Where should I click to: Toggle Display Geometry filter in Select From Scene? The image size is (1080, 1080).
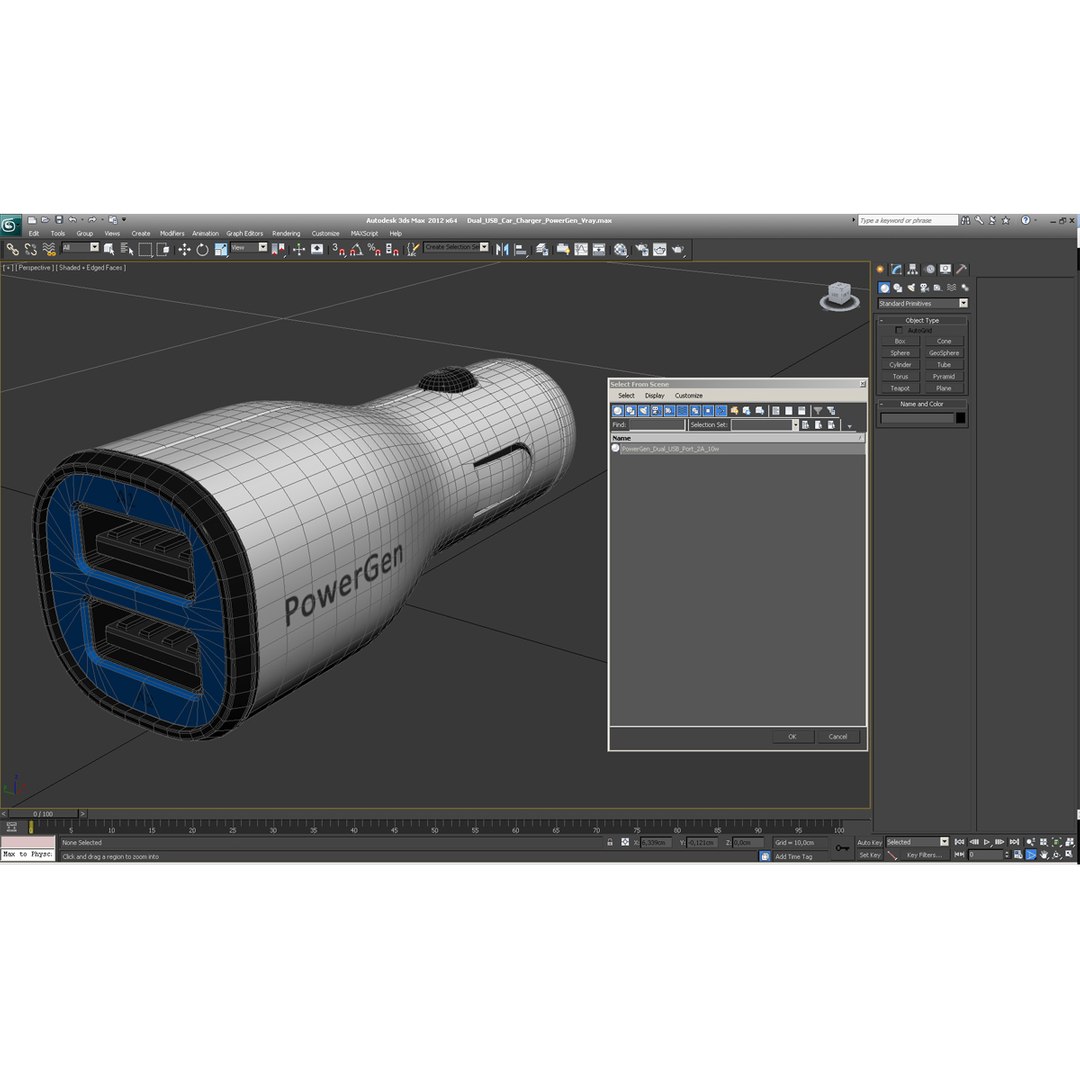tap(618, 411)
